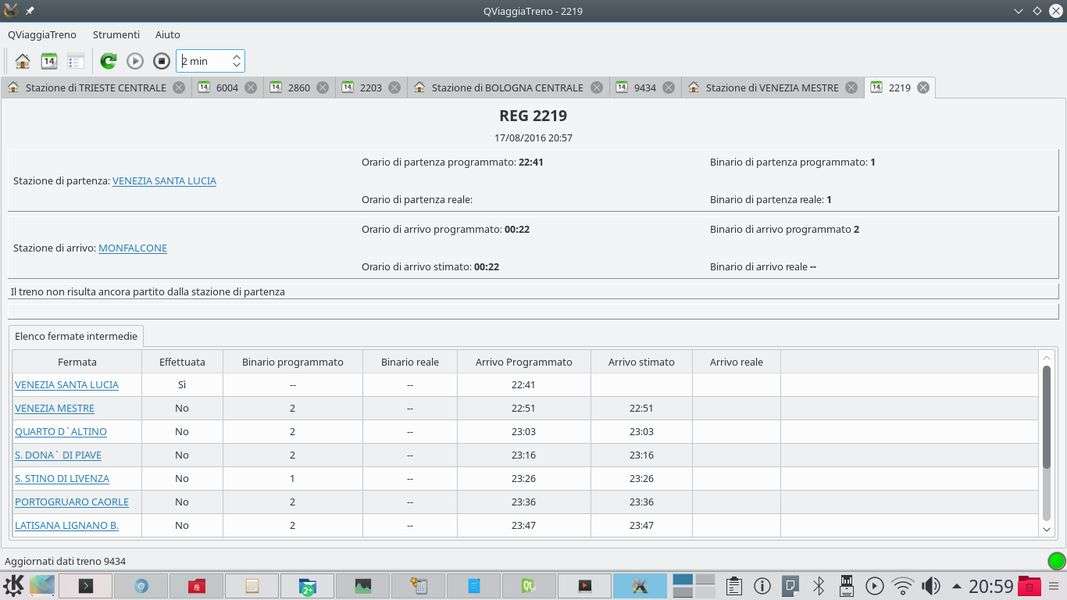The height and width of the screenshot is (600, 1067).
Task: Click the volume speaker tray icon
Action: 930,586
